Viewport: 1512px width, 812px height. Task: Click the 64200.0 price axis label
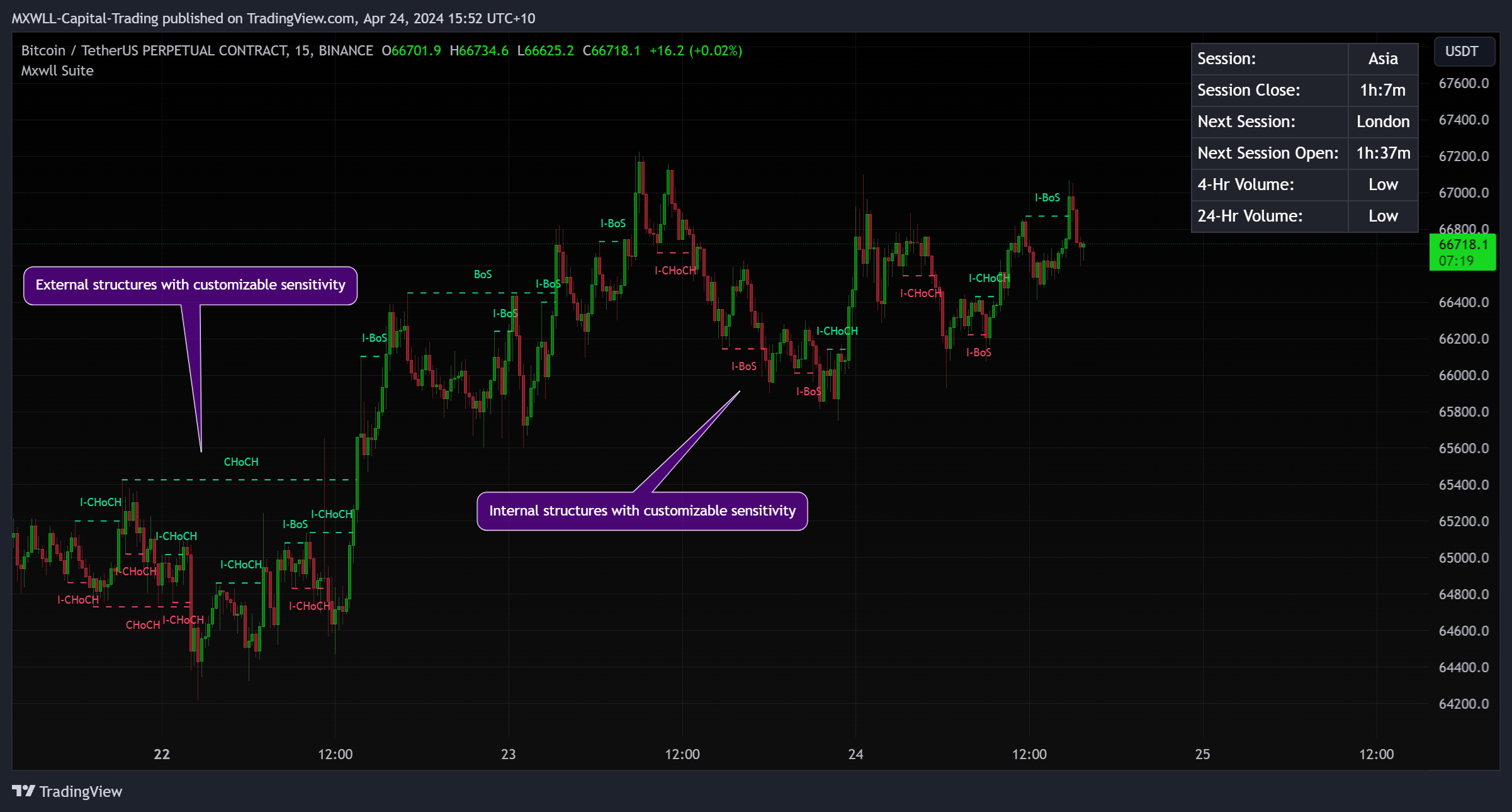(1464, 704)
